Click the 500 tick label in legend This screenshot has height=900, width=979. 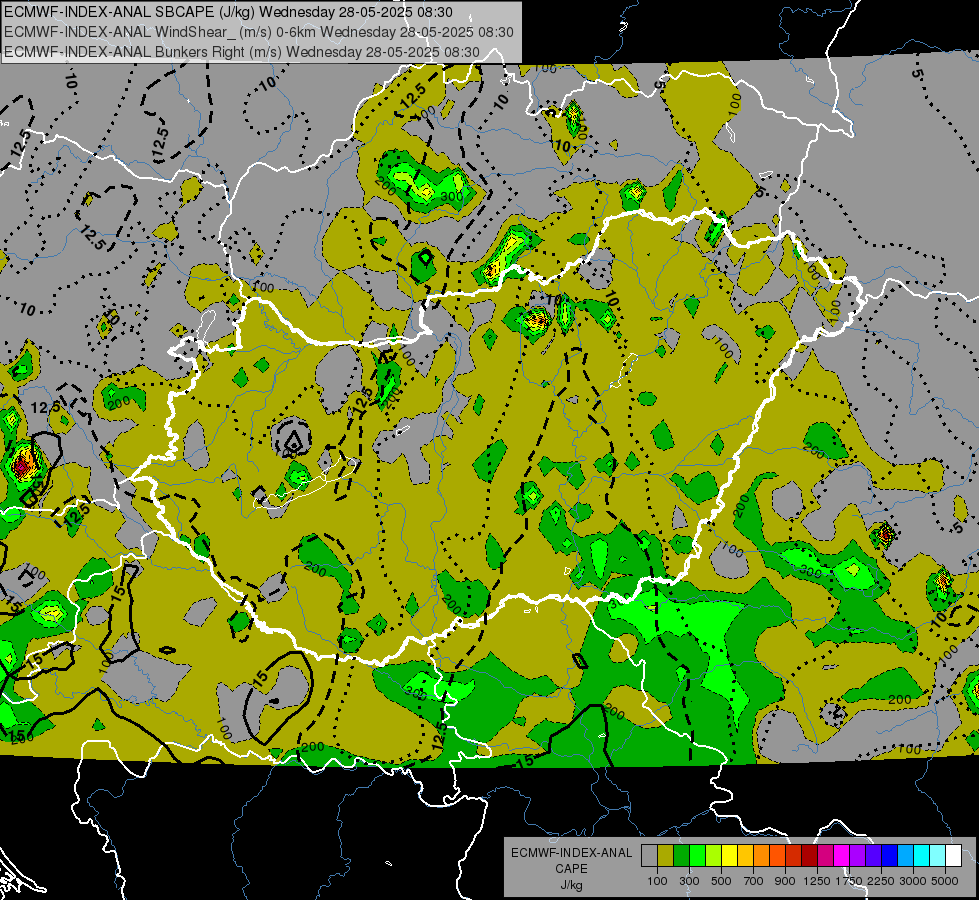point(721,881)
